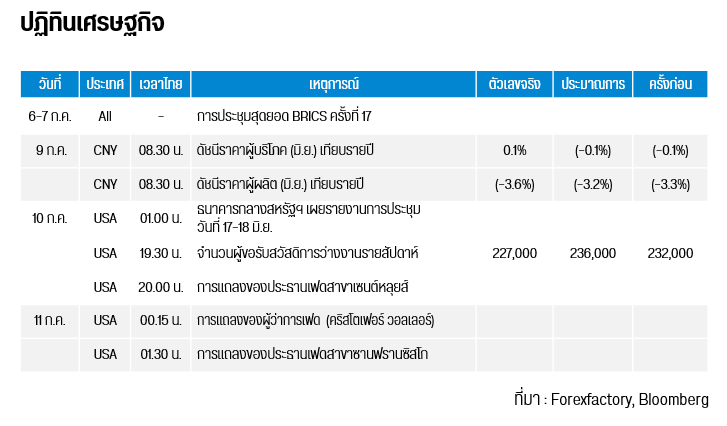Select the 00.15 น. time cell
727x426 pixels.
pyautogui.click(x=160, y=321)
